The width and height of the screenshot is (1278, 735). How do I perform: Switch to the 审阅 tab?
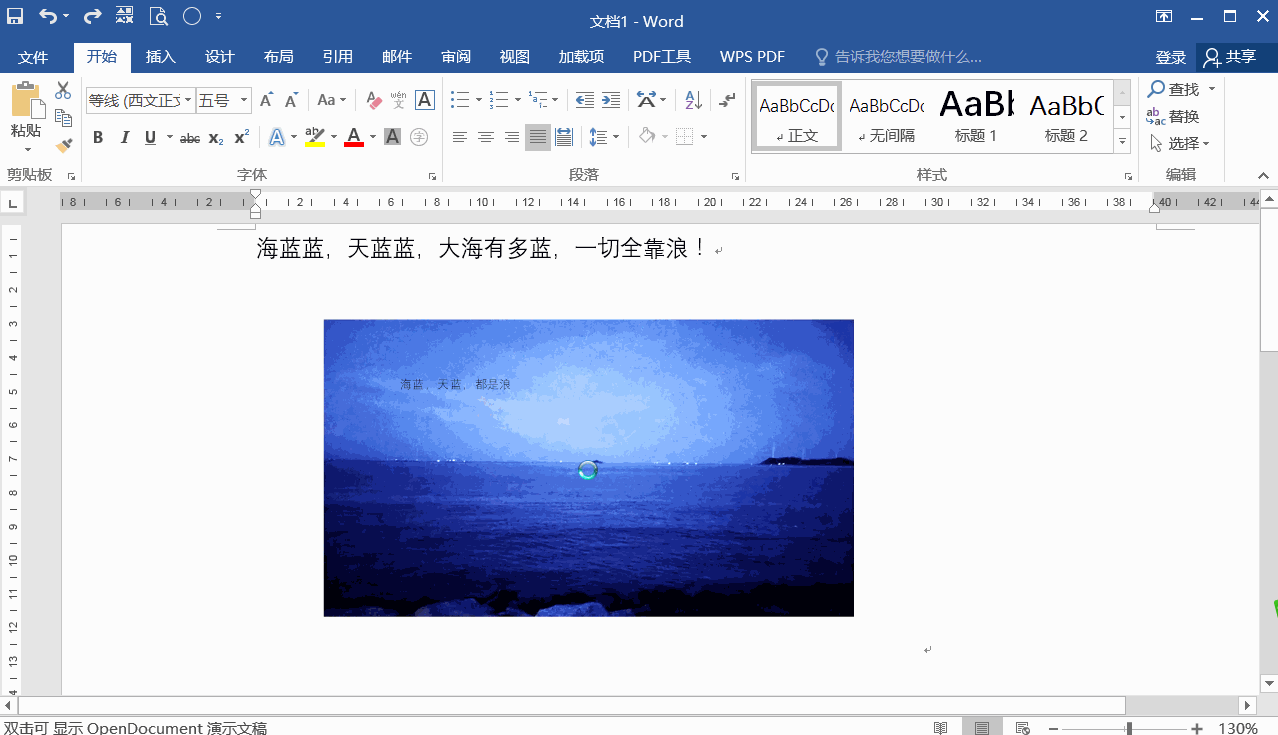point(456,57)
